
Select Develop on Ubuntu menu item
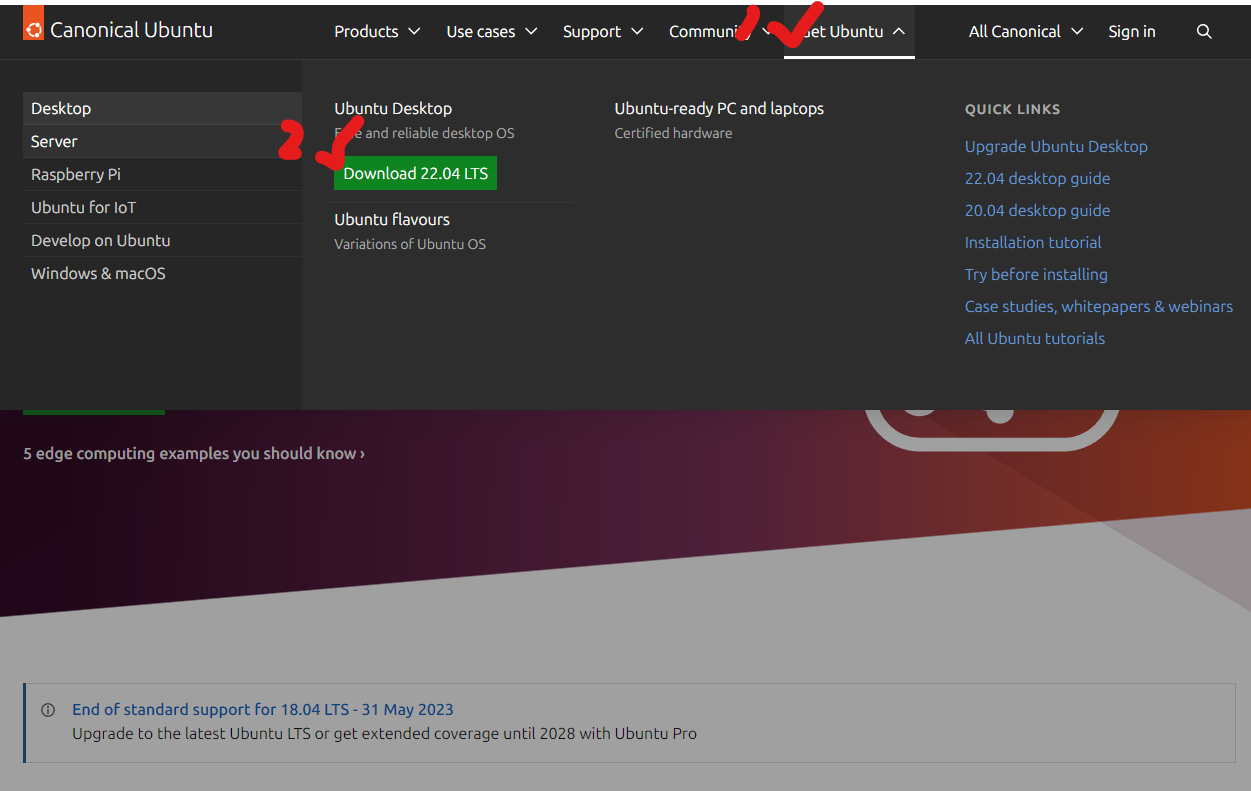pyautogui.click(x=162, y=240)
